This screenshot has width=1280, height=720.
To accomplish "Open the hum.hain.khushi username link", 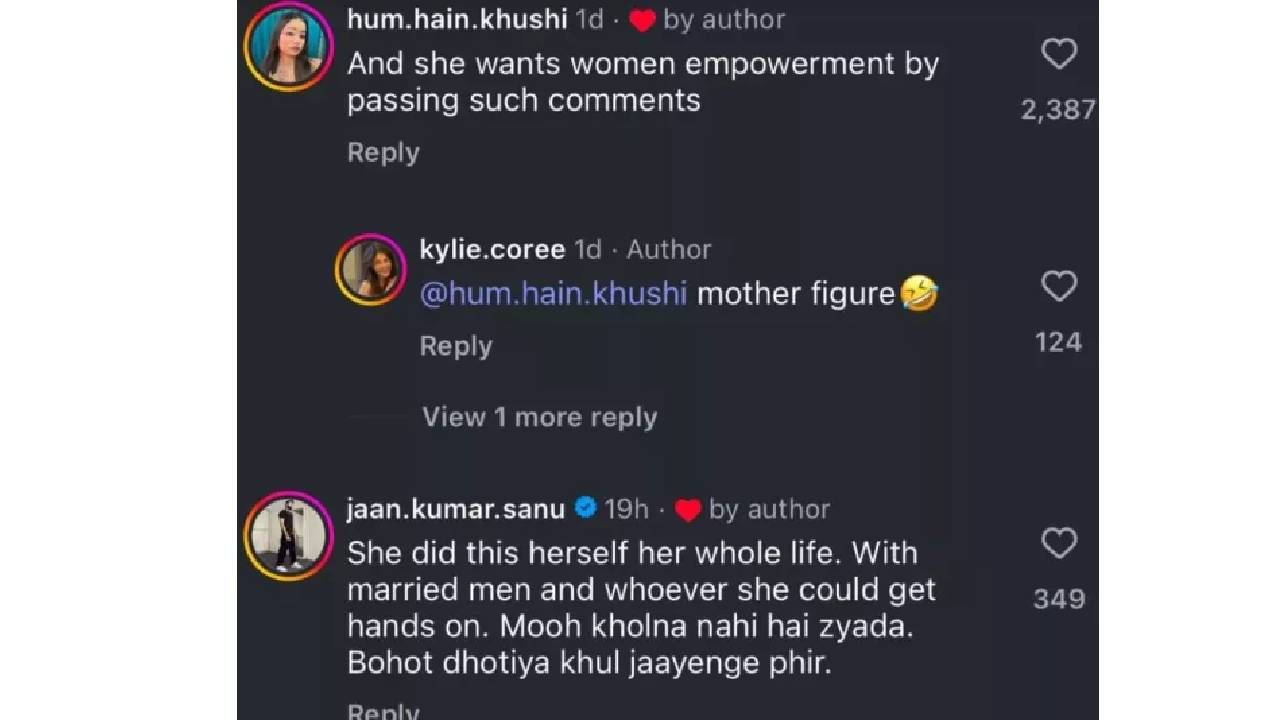I will pyautogui.click(x=457, y=19).
